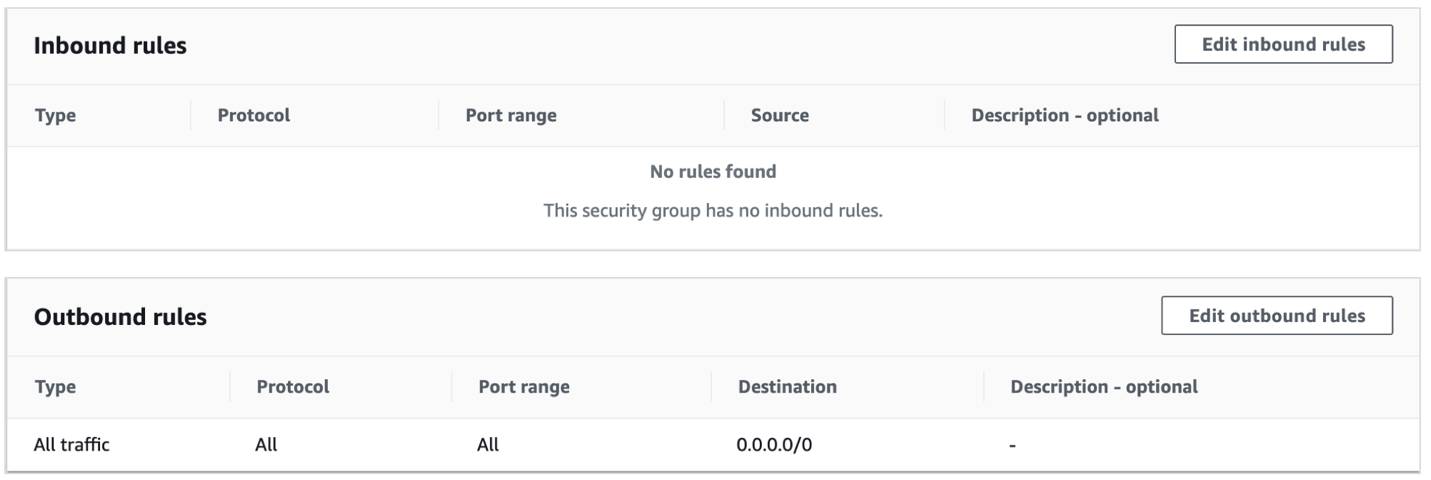This screenshot has height=480, width=1431.
Task: Select the Inbound rules section heading
Action: pyautogui.click(x=110, y=46)
